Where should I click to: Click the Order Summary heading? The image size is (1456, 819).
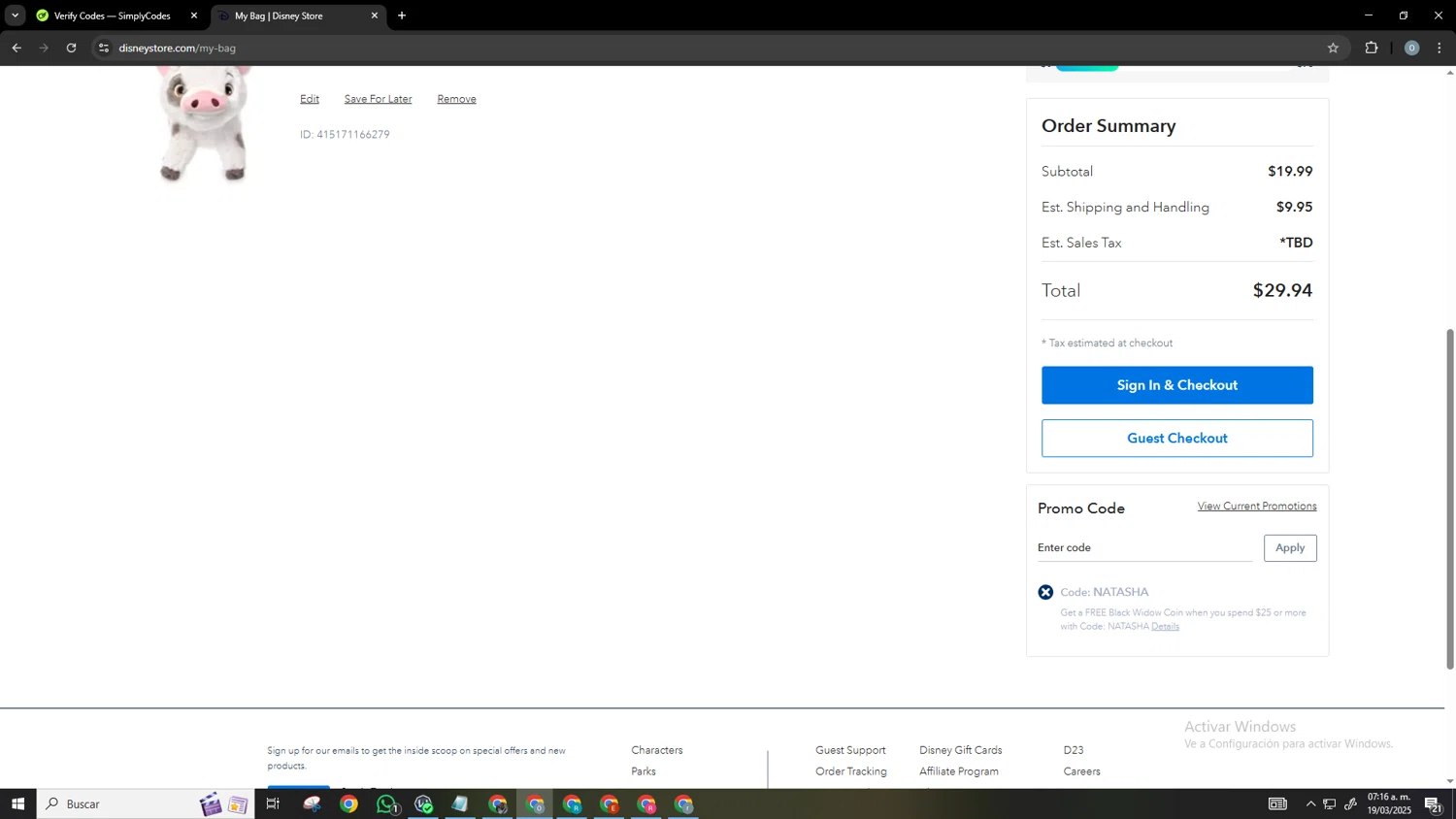pos(1109,126)
